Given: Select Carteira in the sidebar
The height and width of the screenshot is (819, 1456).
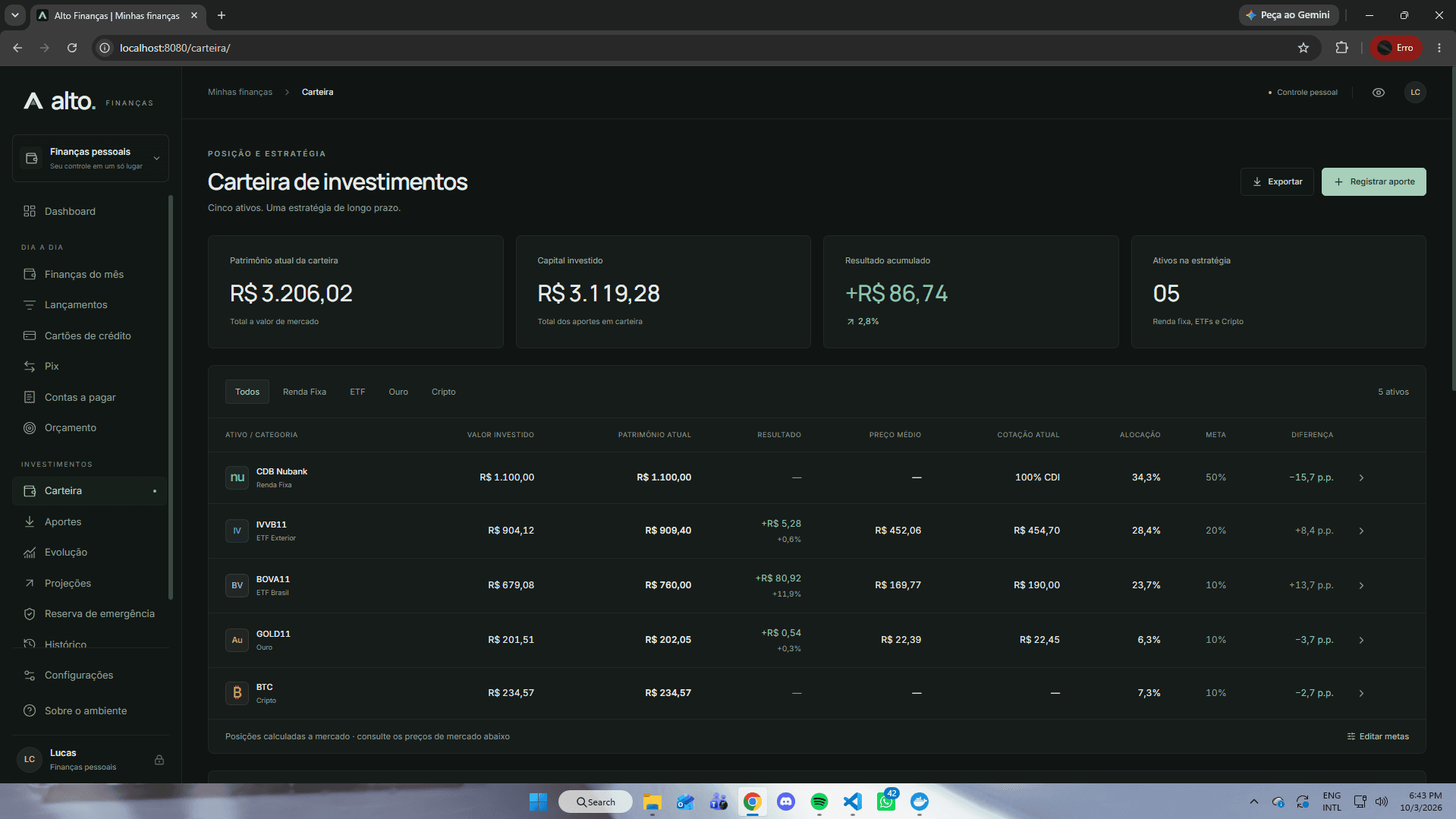Looking at the screenshot, I should [90, 490].
